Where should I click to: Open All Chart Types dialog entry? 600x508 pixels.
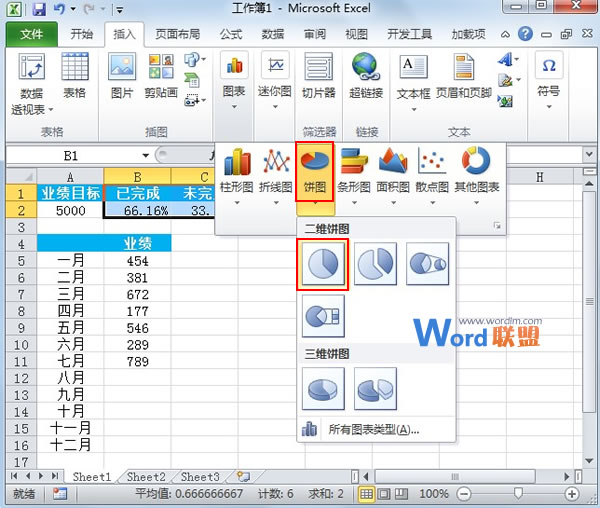pyautogui.click(x=377, y=430)
